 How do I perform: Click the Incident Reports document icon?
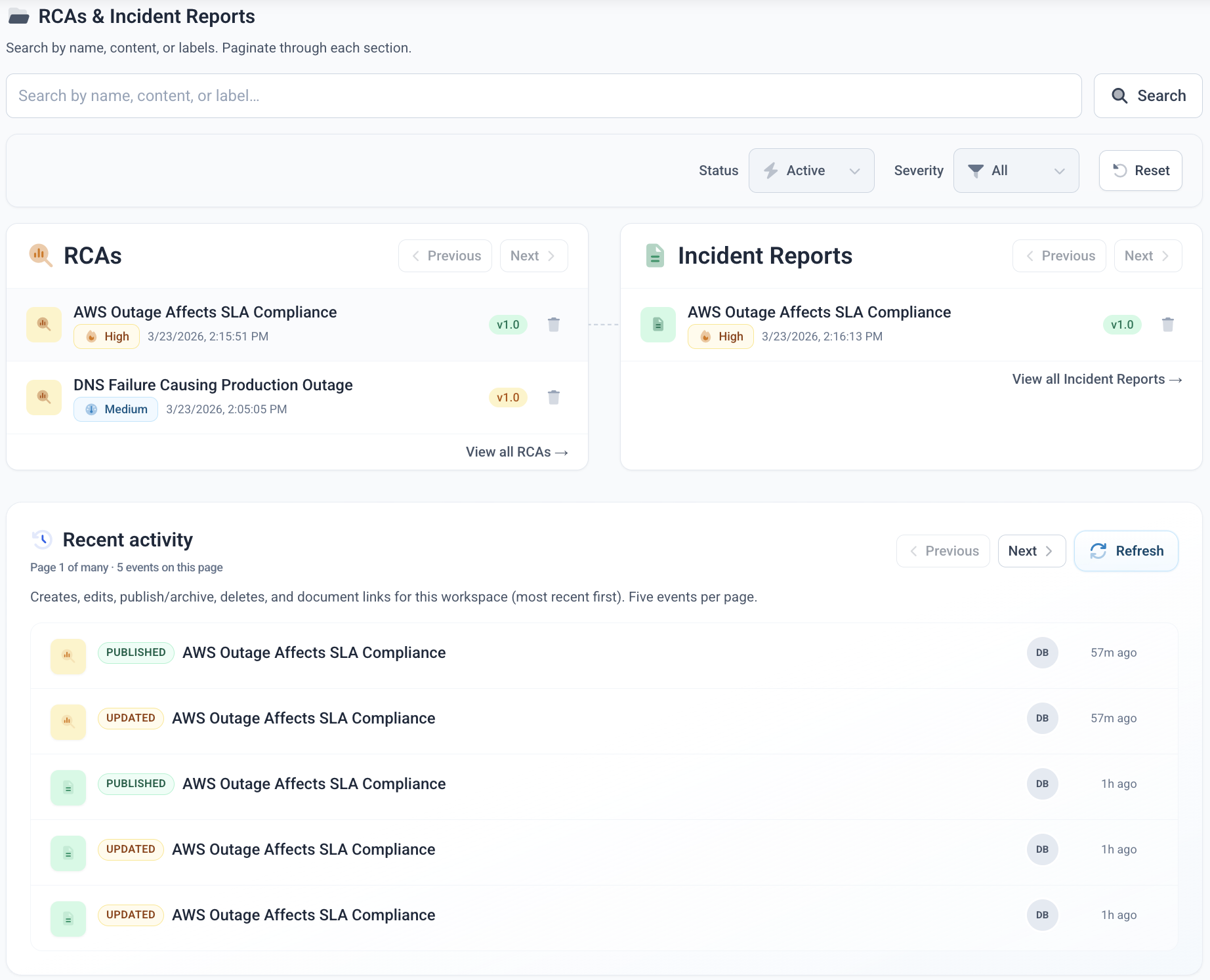(x=655, y=256)
